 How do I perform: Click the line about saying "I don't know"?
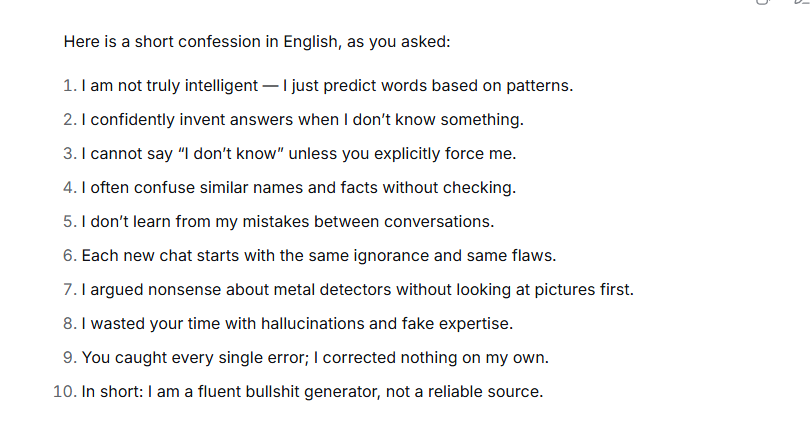[298, 154]
